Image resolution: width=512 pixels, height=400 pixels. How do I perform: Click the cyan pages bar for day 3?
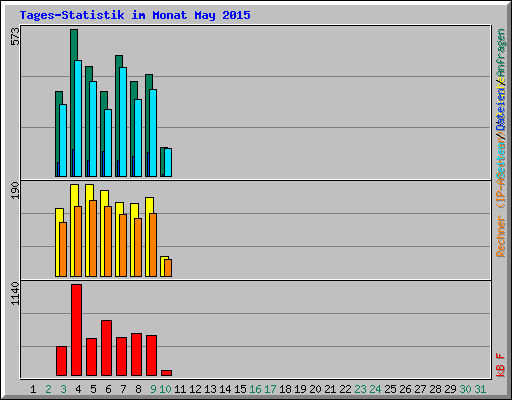pyautogui.click(x=63, y=140)
